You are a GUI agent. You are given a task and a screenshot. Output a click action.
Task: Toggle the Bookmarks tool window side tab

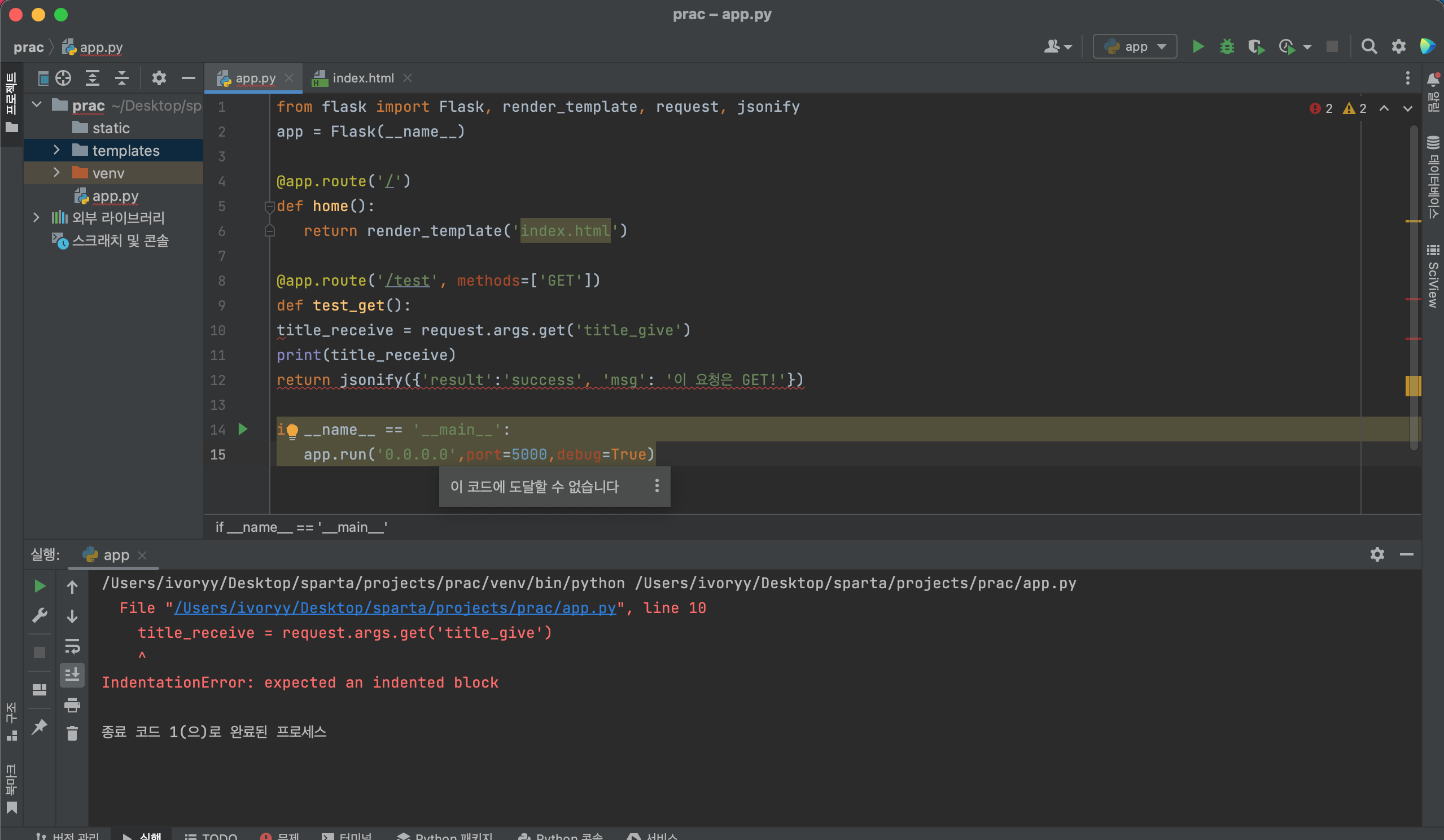point(11,789)
